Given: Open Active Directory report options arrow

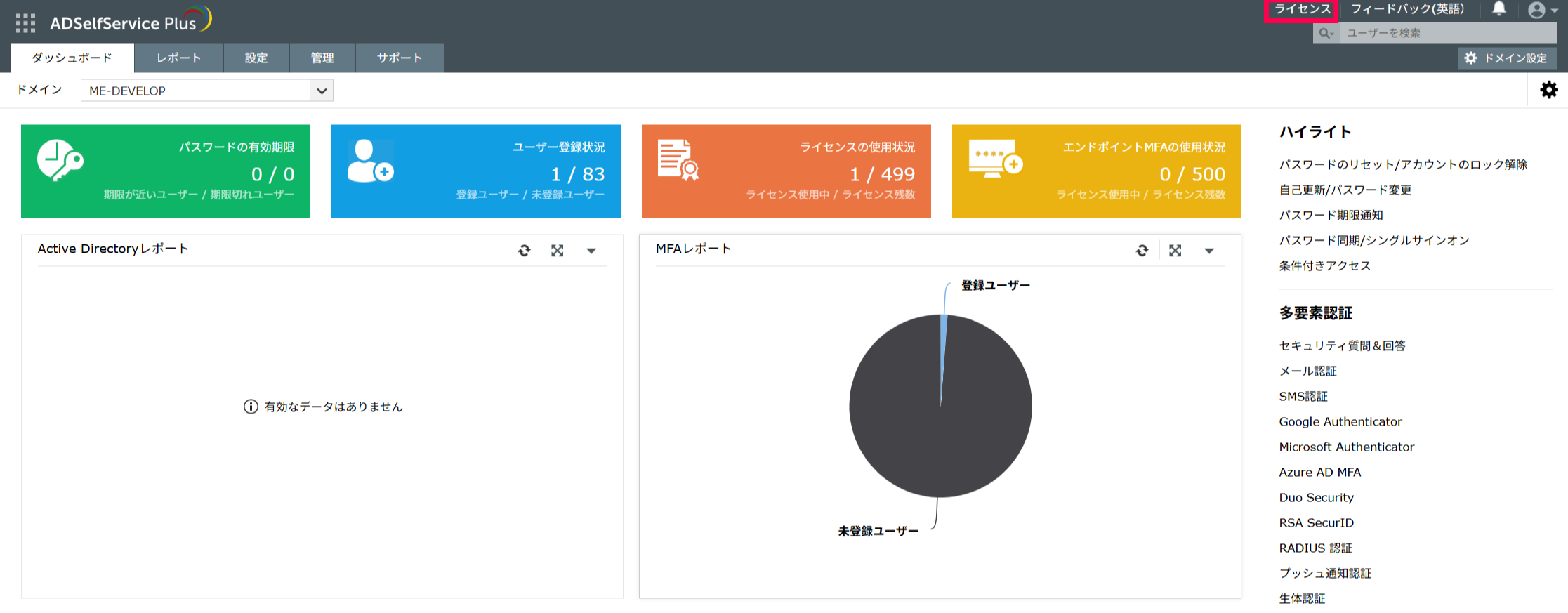Looking at the screenshot, I should tap(591, 251).
